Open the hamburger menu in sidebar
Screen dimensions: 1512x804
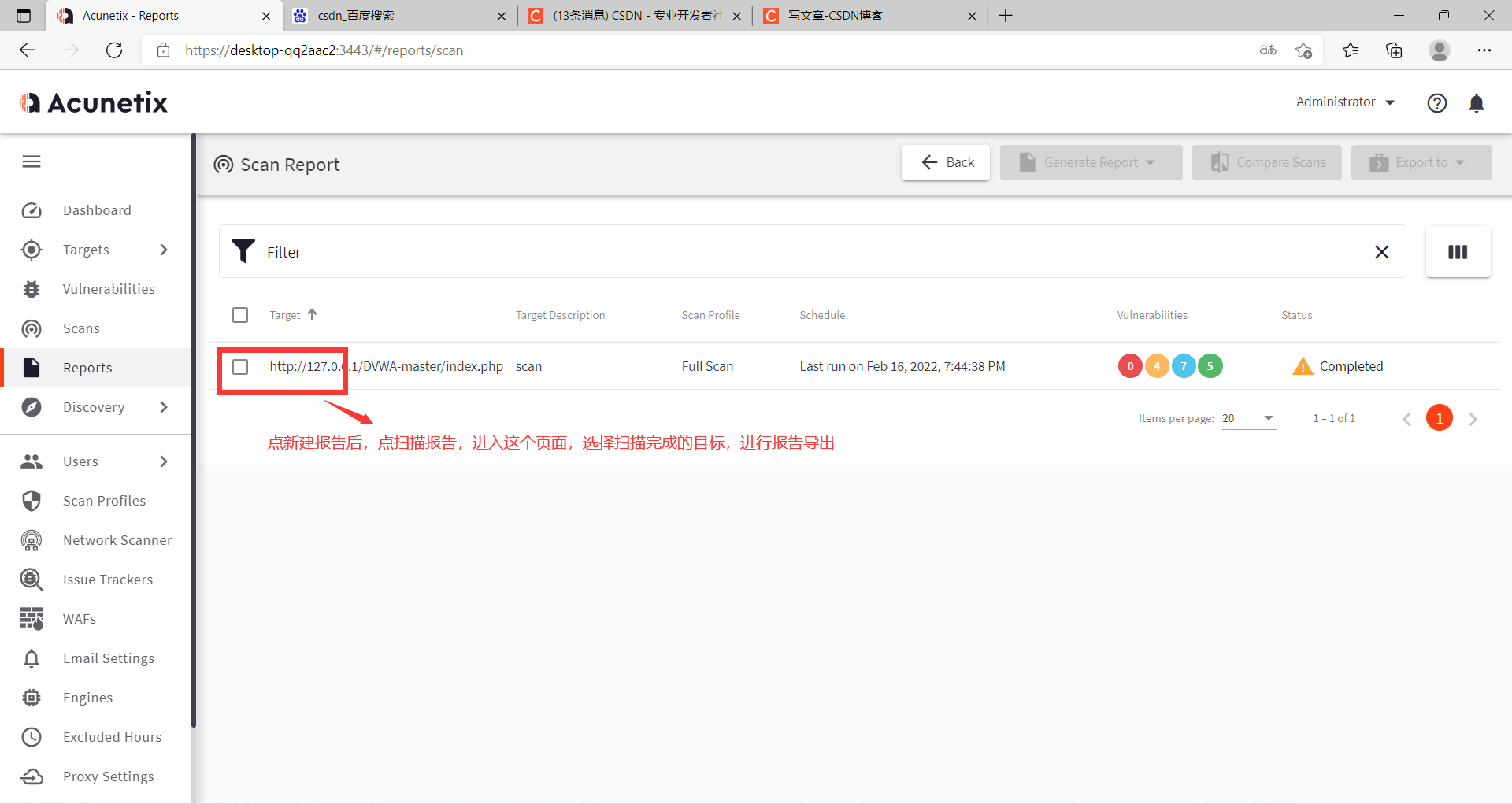(31, 161)
